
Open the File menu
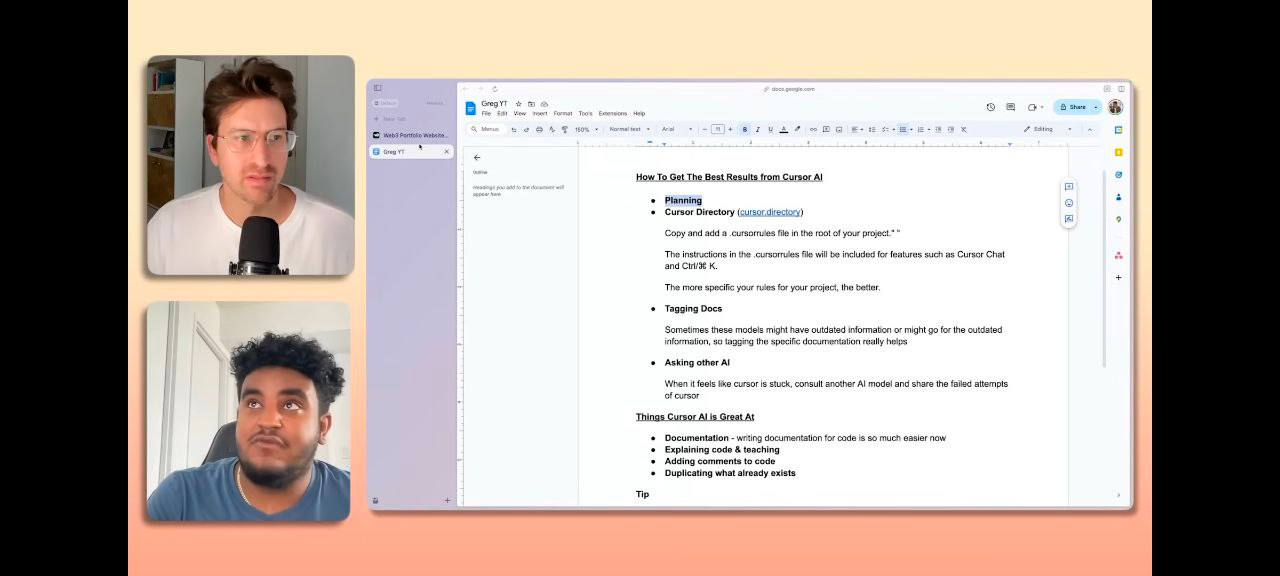tap(486, 113)
